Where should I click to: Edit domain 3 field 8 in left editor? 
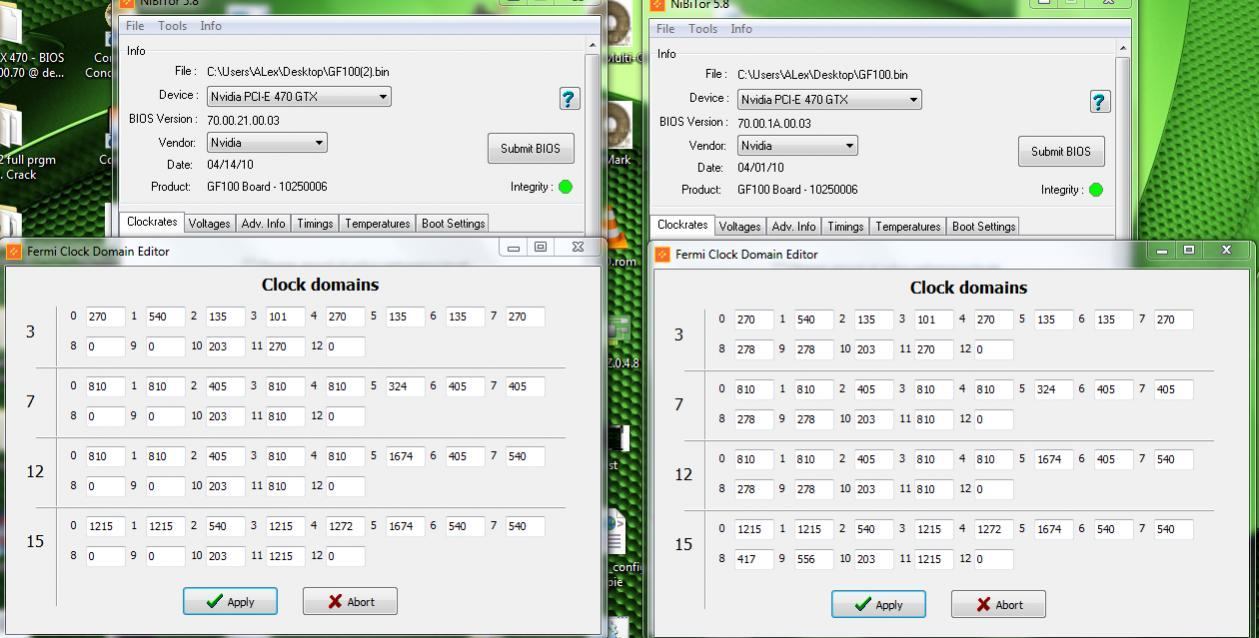pyautogui.click(x=105, y=347)
